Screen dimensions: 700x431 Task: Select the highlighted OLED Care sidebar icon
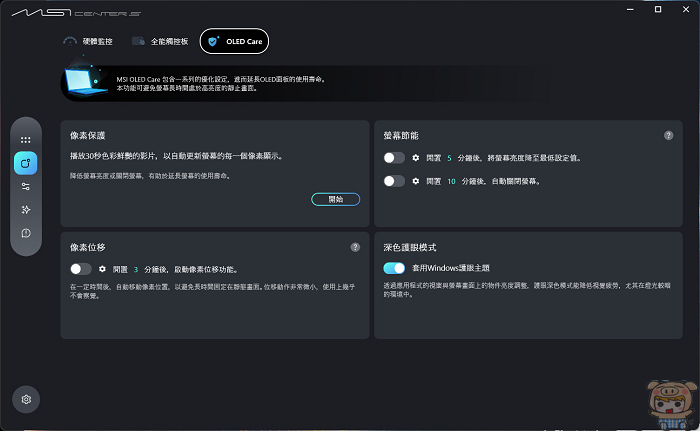point(26,163)
